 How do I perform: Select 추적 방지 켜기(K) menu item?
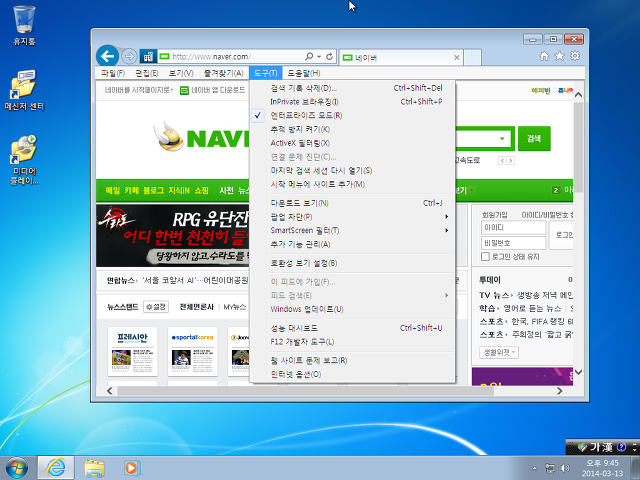[352, 129]
